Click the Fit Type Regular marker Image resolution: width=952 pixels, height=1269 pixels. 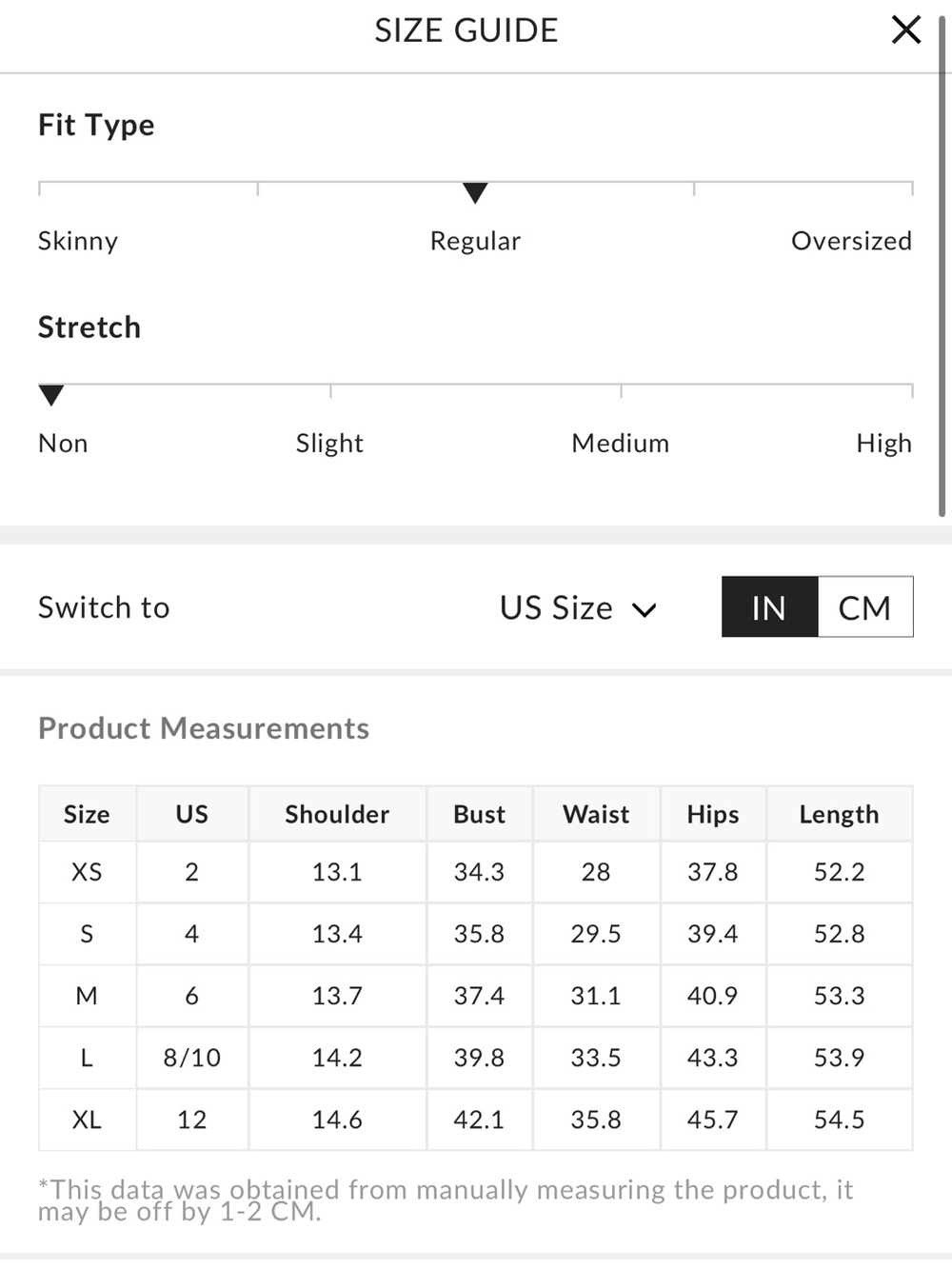tap(475, 193)
